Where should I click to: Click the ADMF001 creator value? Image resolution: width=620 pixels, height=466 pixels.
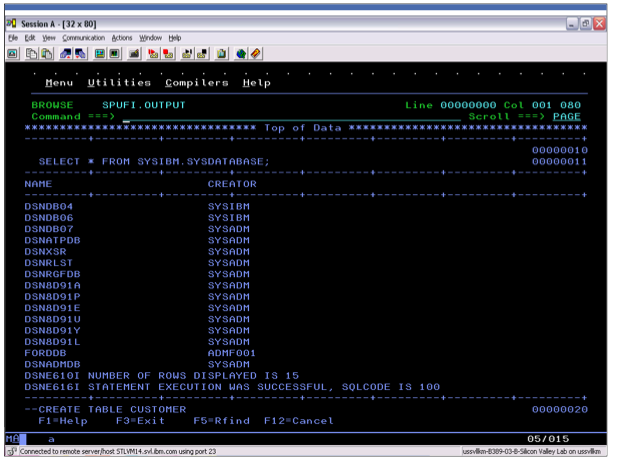click(232, 353)
